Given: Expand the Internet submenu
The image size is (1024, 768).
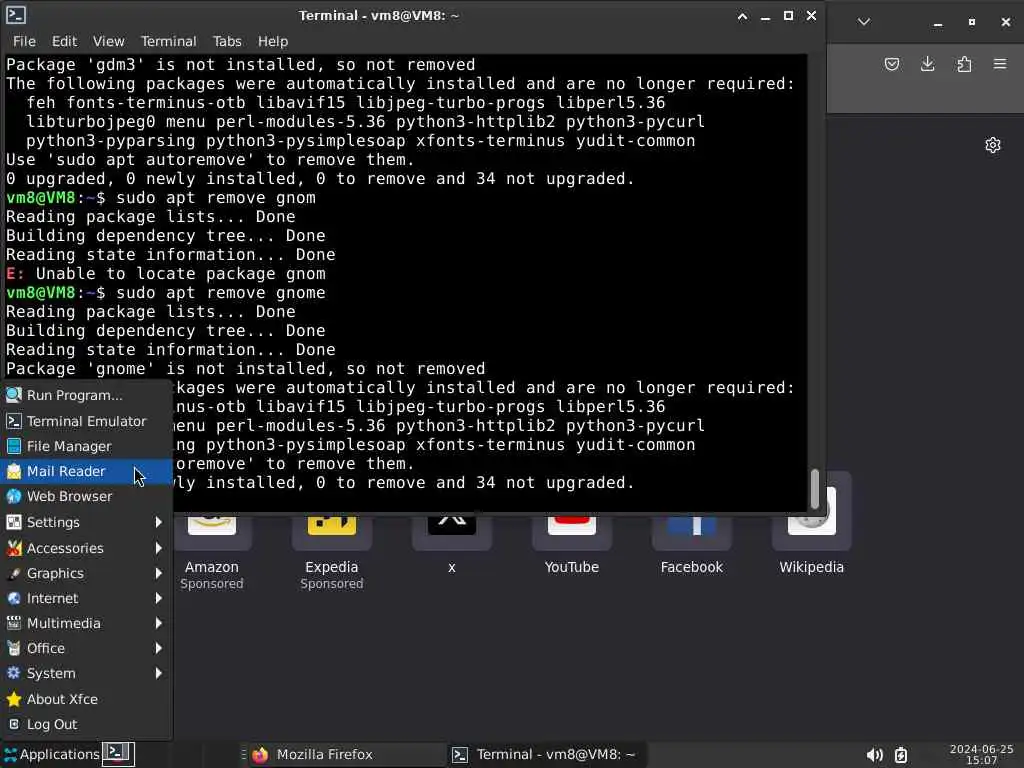Looking at the screenshot, I should (86, 598).
